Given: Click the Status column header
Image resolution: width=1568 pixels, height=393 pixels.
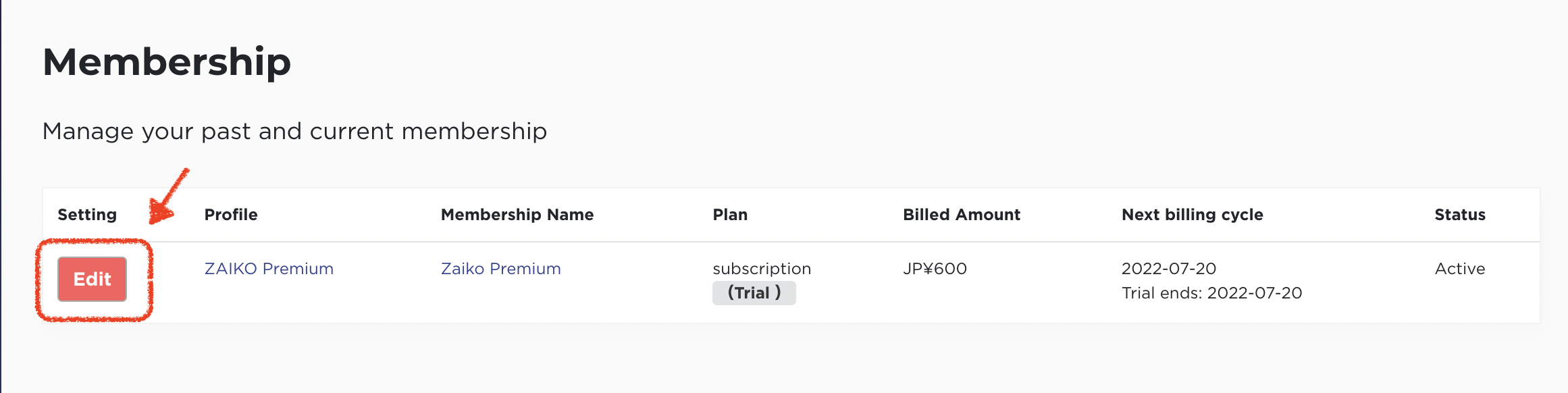Looking at the screenshot, I should 1460,215.
